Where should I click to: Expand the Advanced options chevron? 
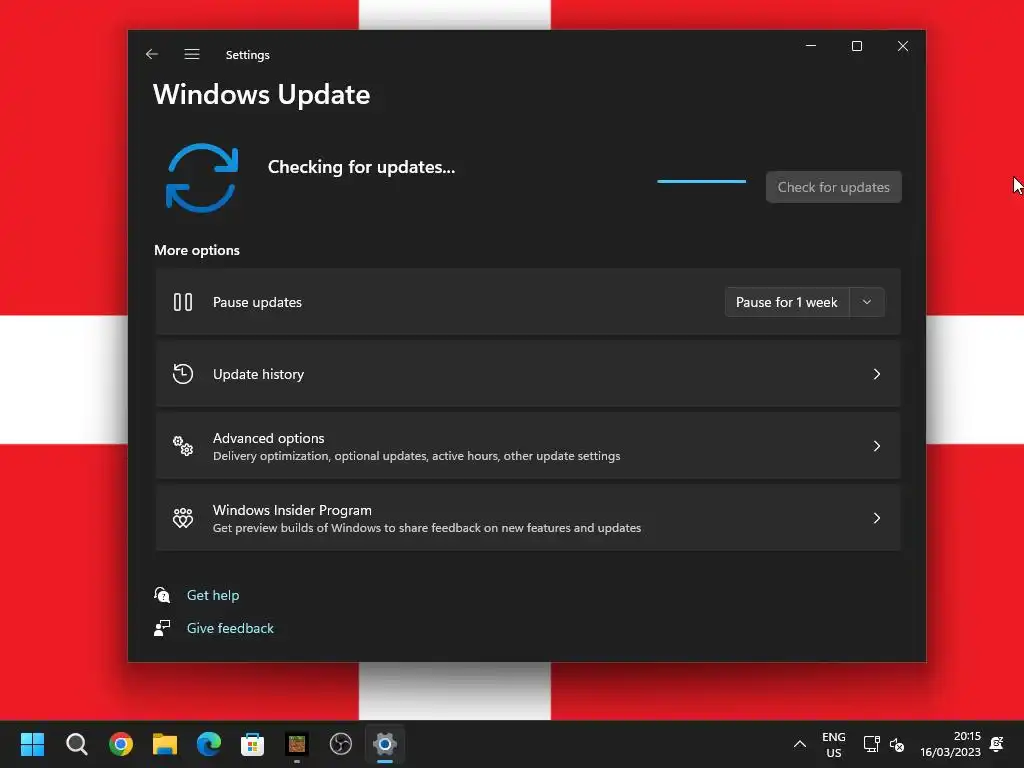click(x=876, y=446)
